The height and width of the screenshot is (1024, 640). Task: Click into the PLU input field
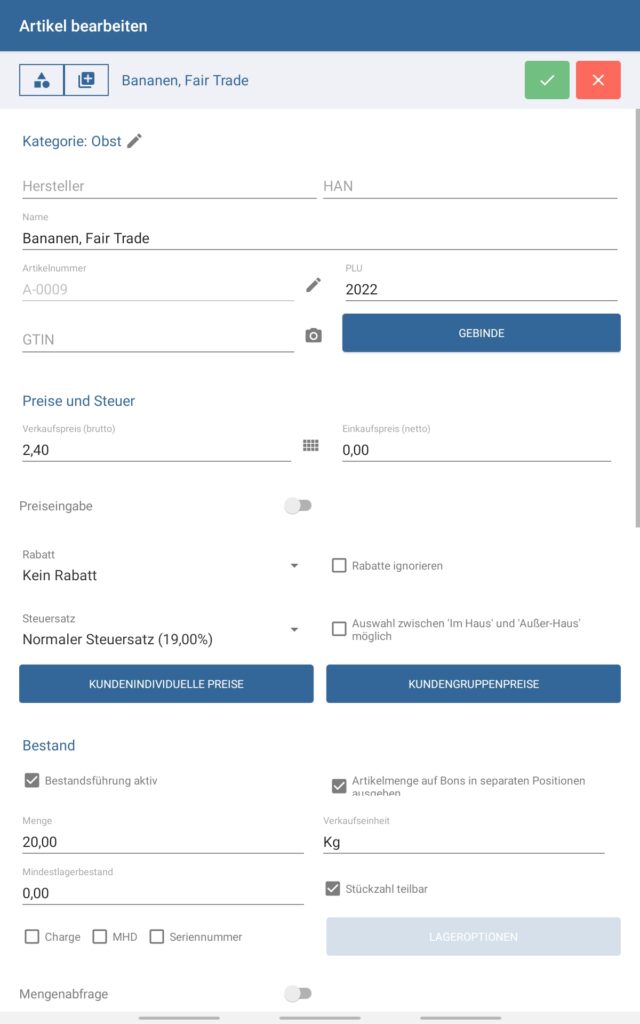(x=480, y=290)
